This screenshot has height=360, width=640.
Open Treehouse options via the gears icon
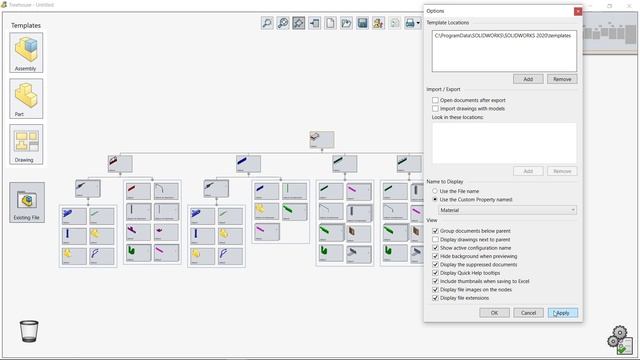(x=620, y=340)
